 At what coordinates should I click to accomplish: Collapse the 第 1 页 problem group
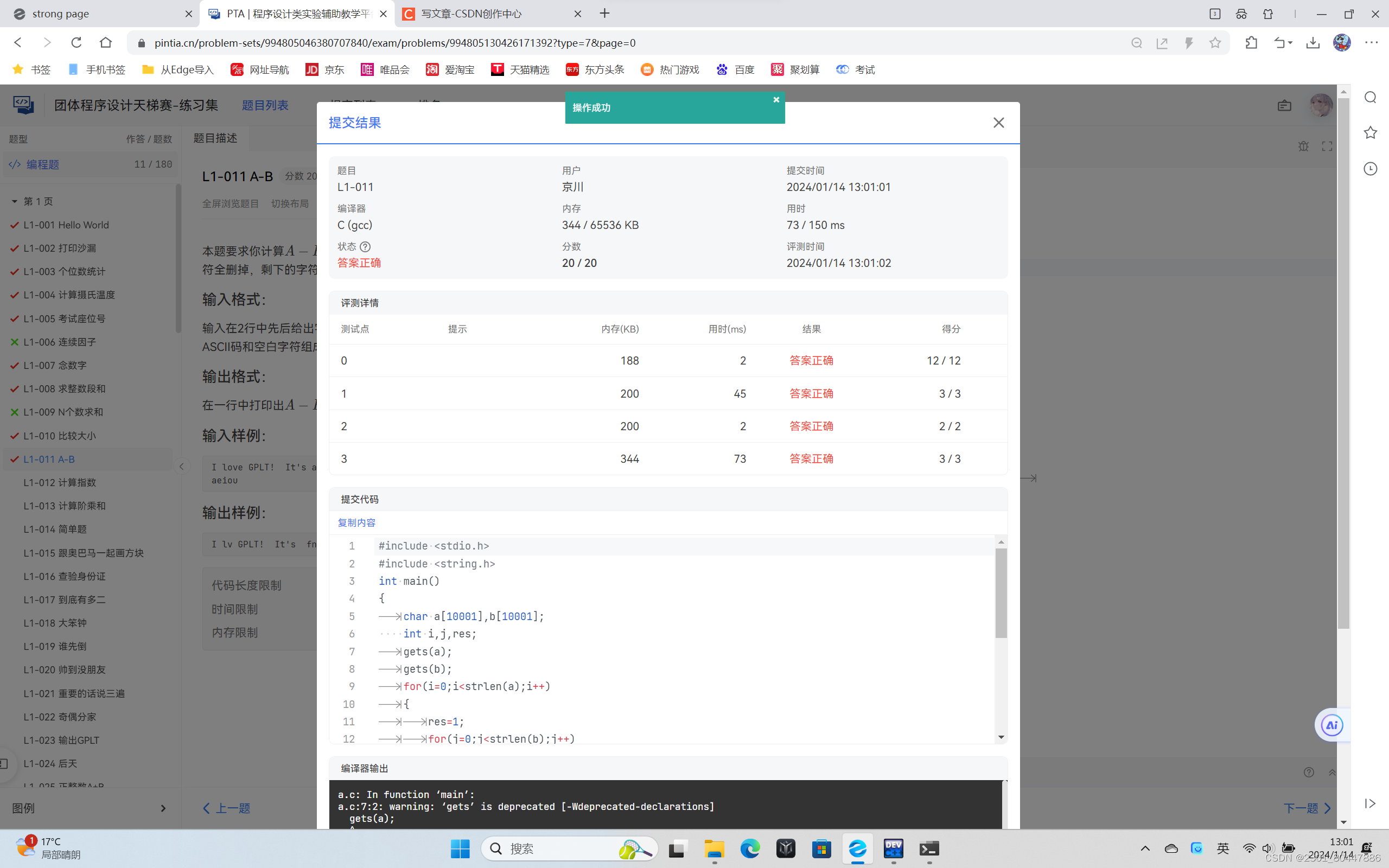tap(14, 201)
